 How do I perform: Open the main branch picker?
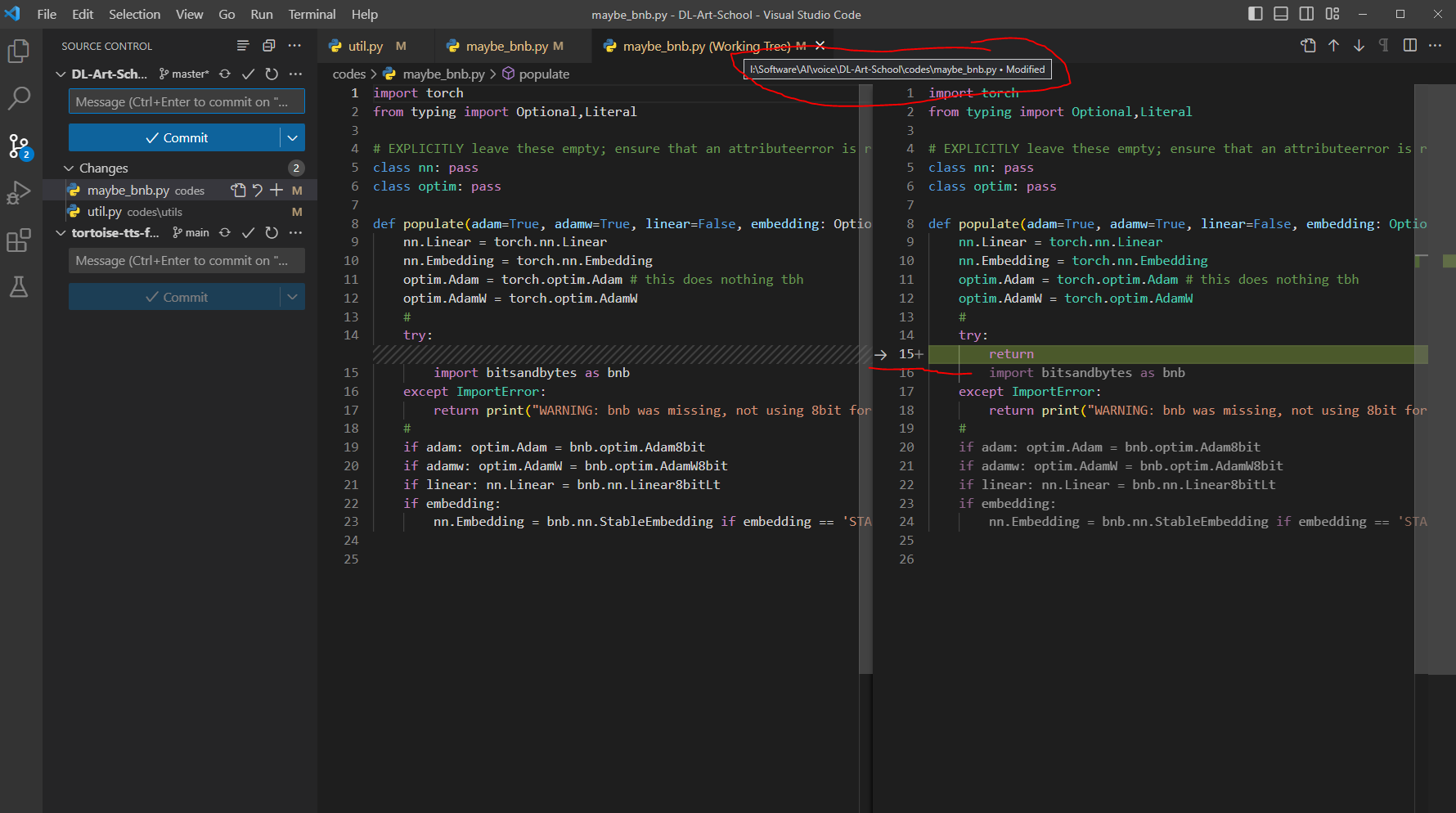pyautogui.click(x=191, y=232)
